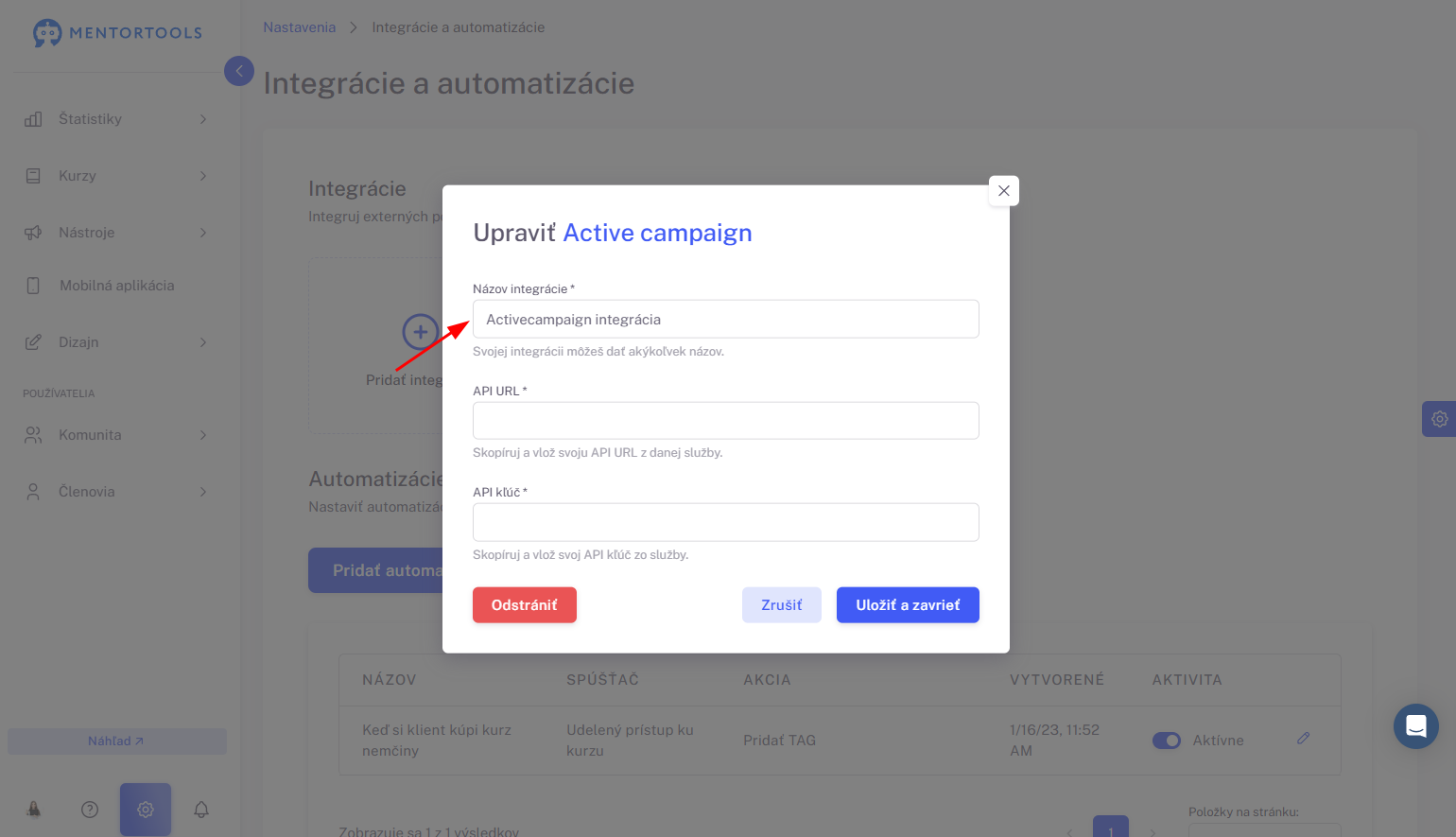
Task: Expand the Komunita sidebar section
Action: click(115, 435)
